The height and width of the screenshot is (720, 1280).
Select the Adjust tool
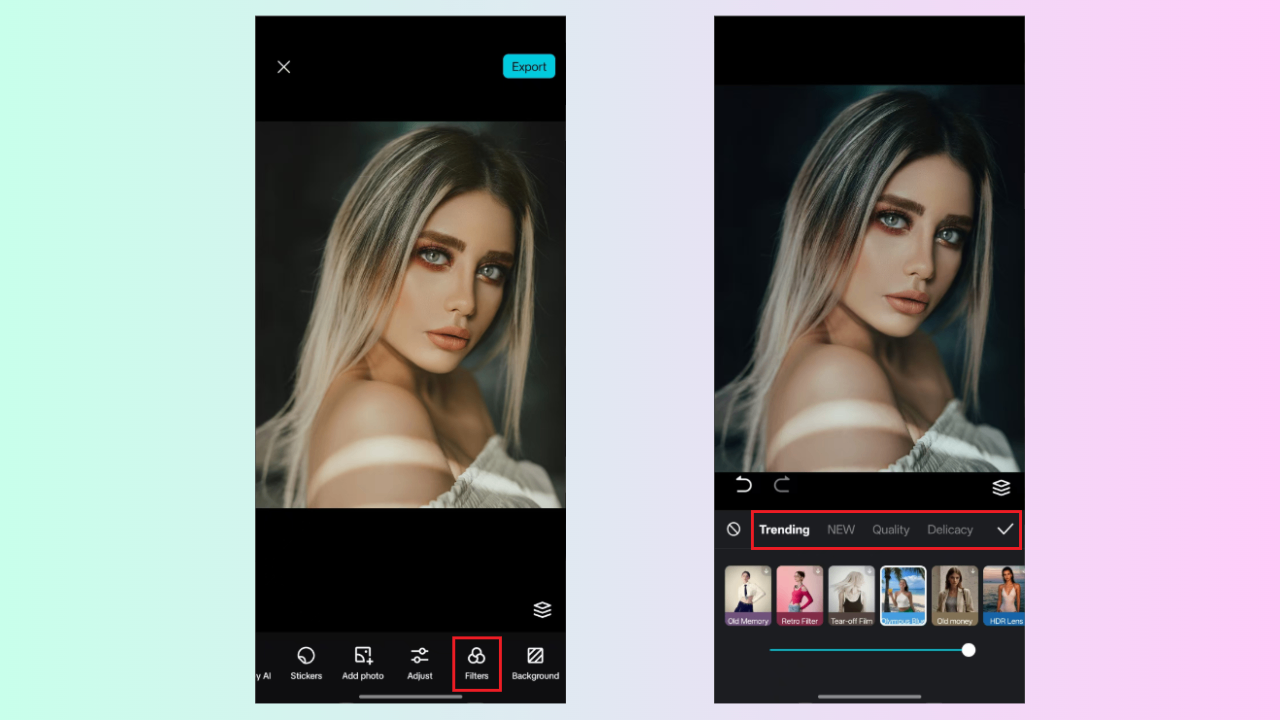click(x=419, y=662)
